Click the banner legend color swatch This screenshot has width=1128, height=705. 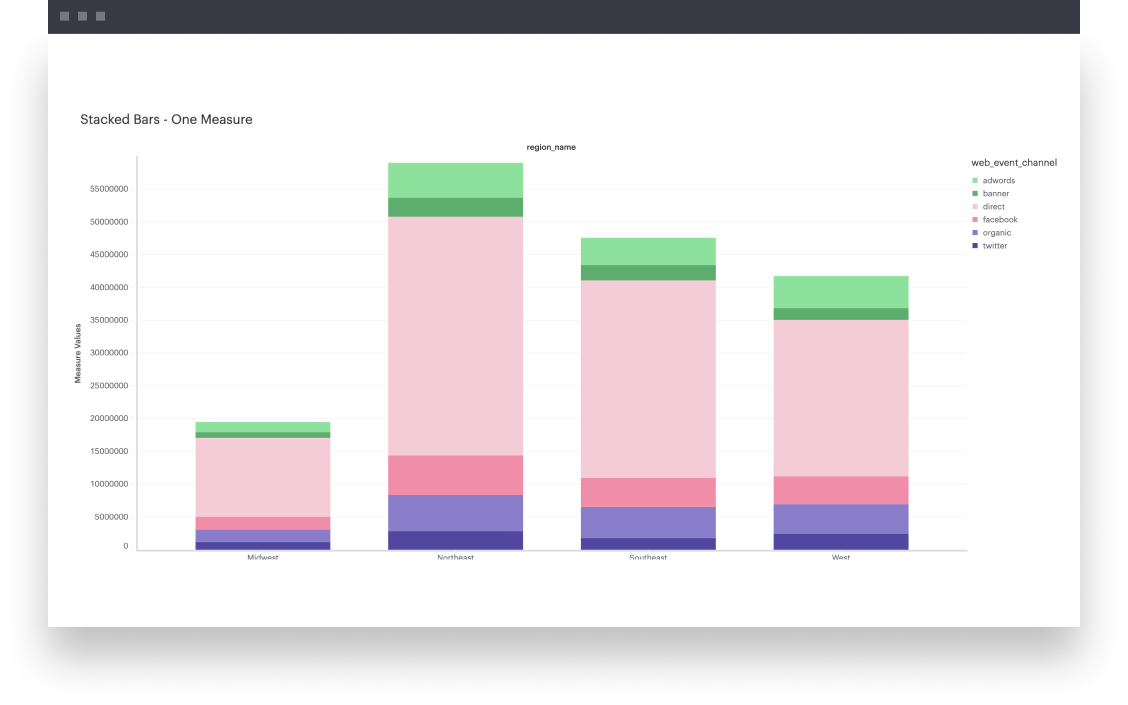coord(974,194)
